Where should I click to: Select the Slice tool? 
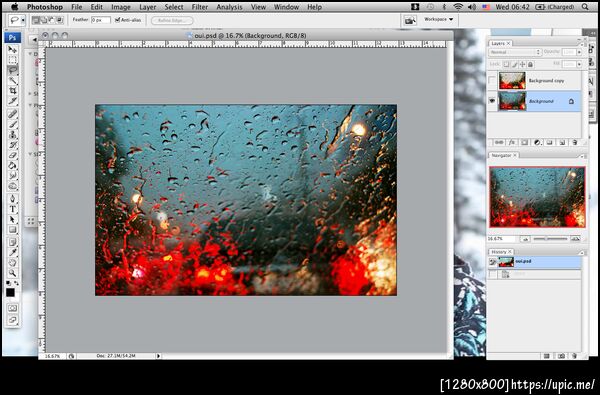(13, 101)
